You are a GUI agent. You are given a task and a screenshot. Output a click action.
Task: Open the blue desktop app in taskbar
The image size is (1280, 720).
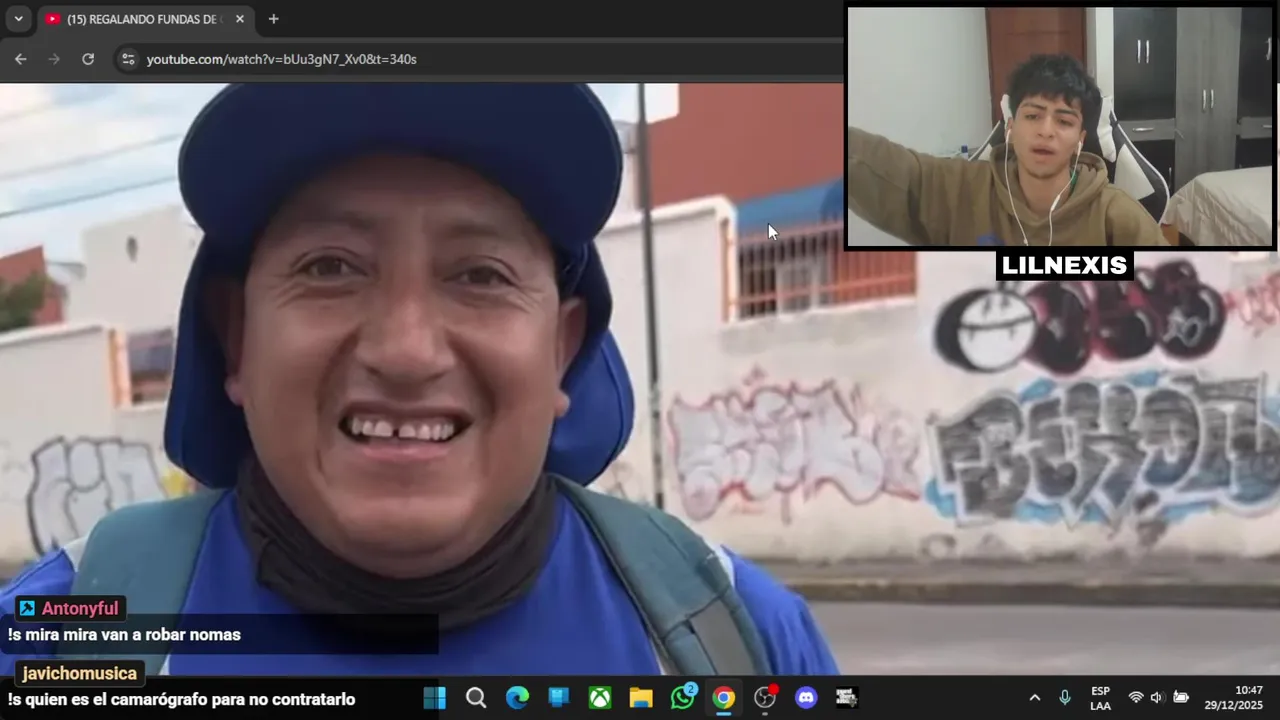pos(558,698)
